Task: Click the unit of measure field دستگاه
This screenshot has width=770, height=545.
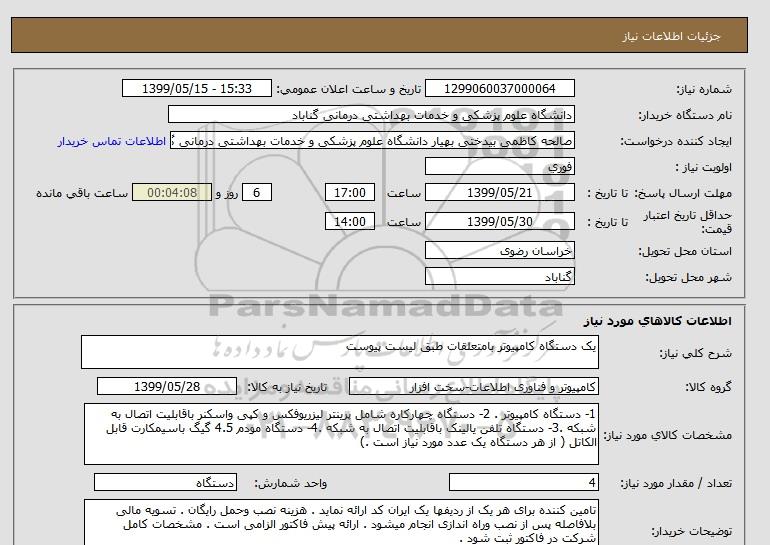Action: (x=165, y=482)
